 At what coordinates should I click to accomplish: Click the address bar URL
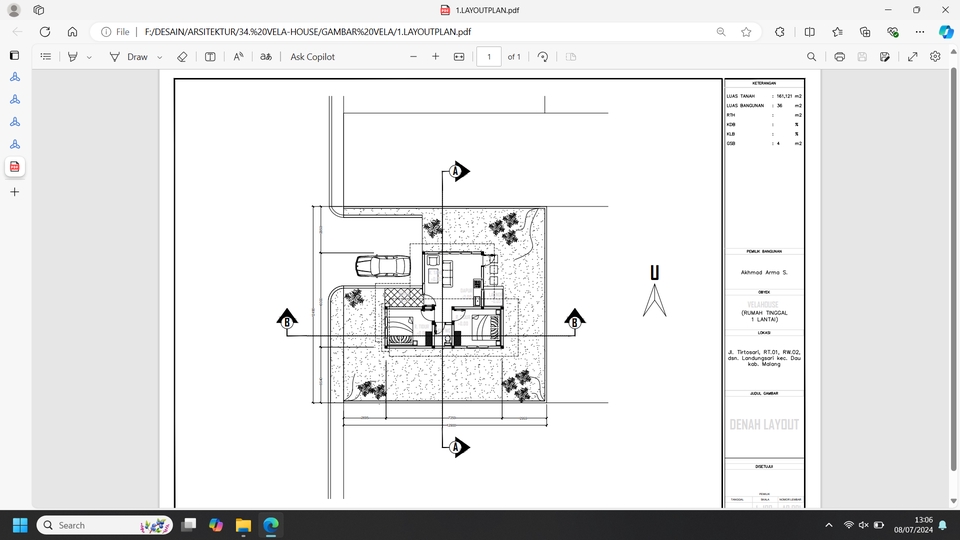tap(308, 32)
